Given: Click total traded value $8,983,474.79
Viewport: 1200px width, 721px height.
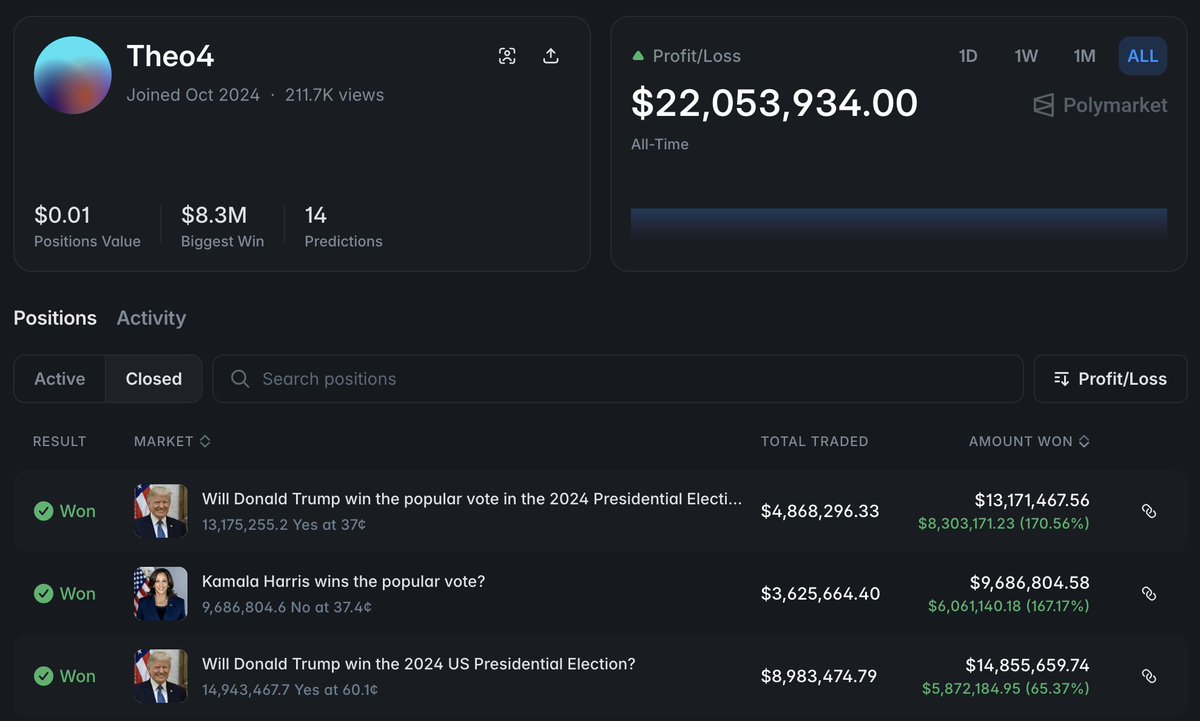Looking at the screenshot, I should click(x=819, y=676).
